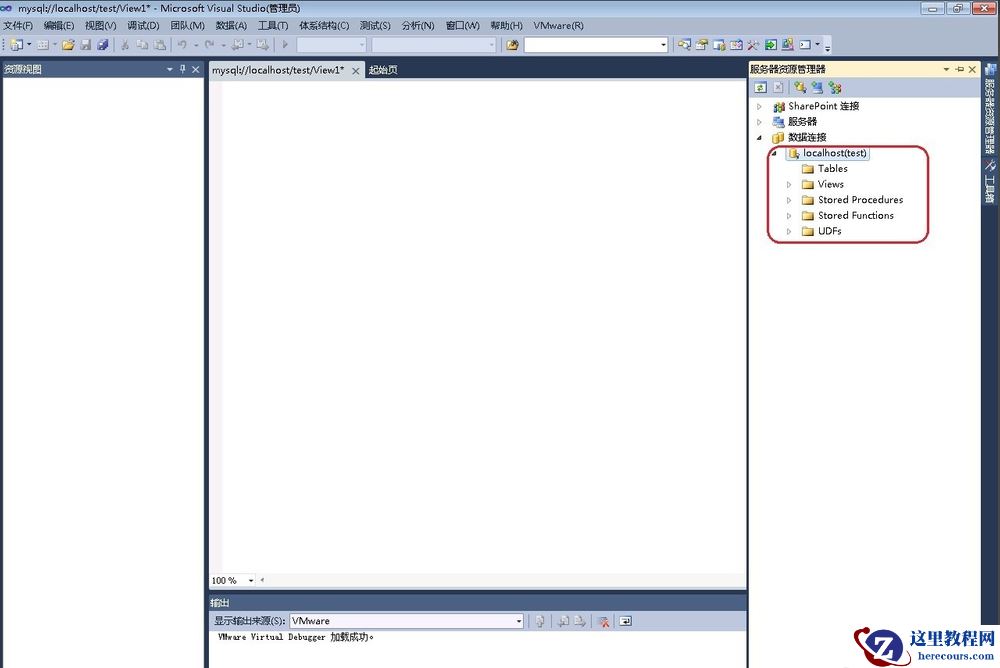Screen dimensions: 1000x668
Task: Open the 调试(D) menu
Action: (143, 26)
